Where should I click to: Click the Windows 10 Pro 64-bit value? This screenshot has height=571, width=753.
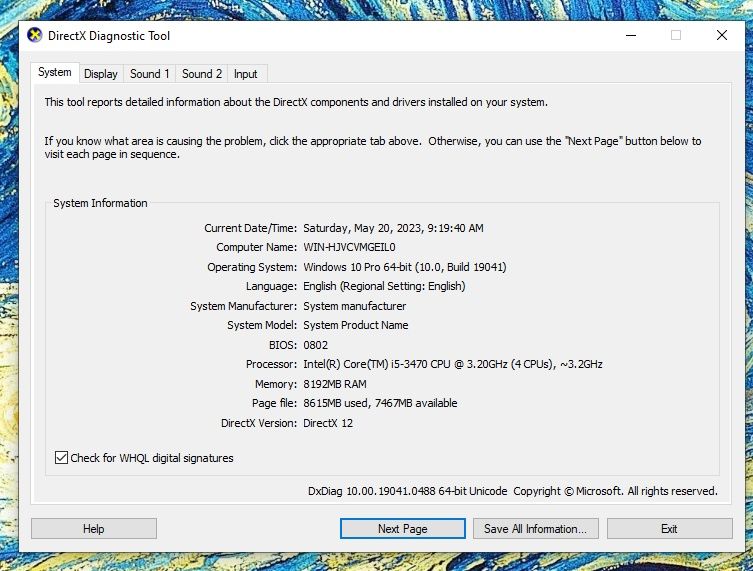(405, 267)
